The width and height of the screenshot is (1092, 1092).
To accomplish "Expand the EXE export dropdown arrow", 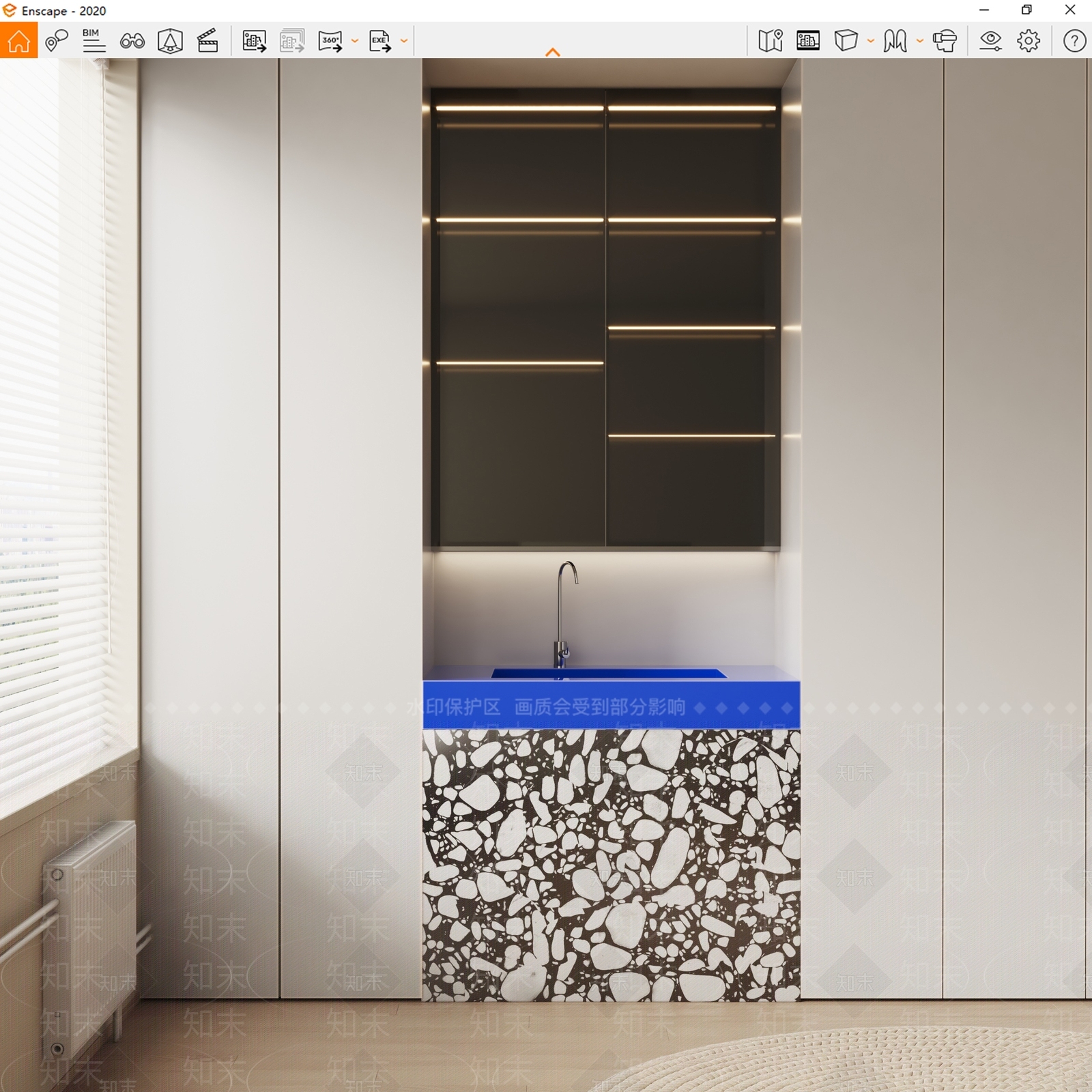I will coord(404,41).
